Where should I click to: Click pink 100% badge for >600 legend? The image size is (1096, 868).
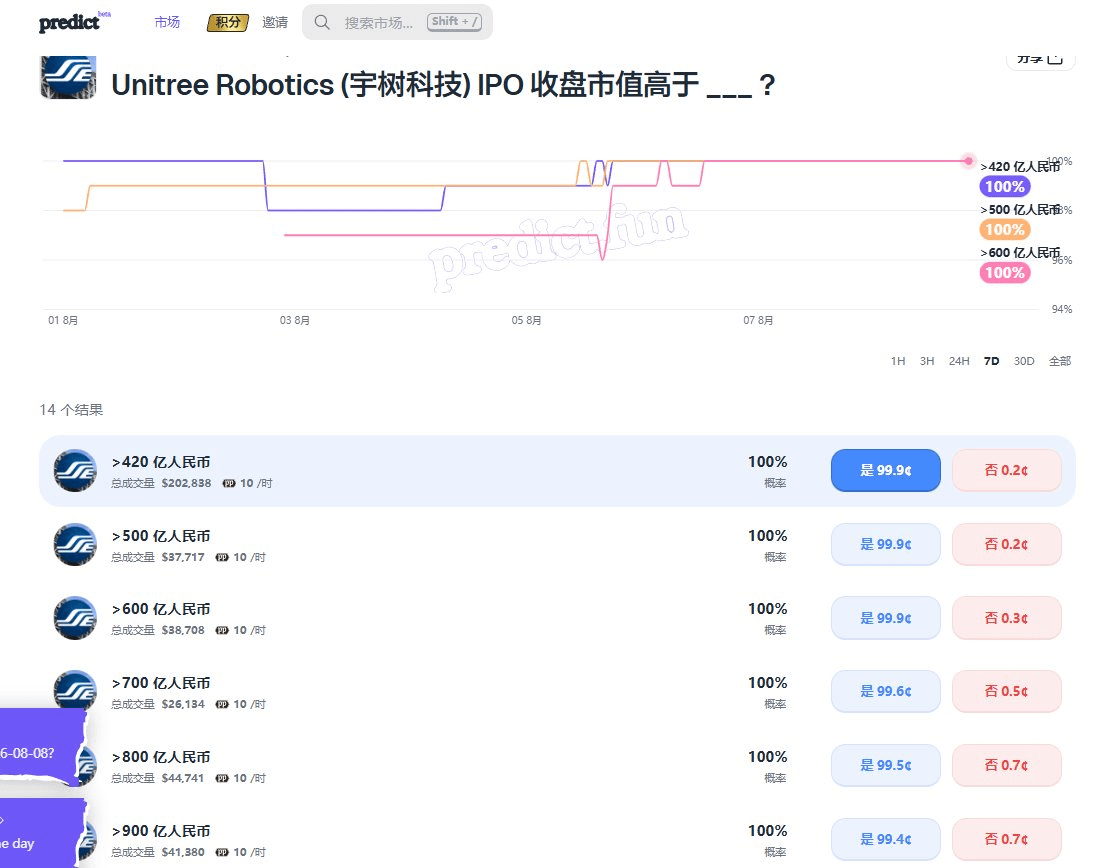[x=1005, y=273]
